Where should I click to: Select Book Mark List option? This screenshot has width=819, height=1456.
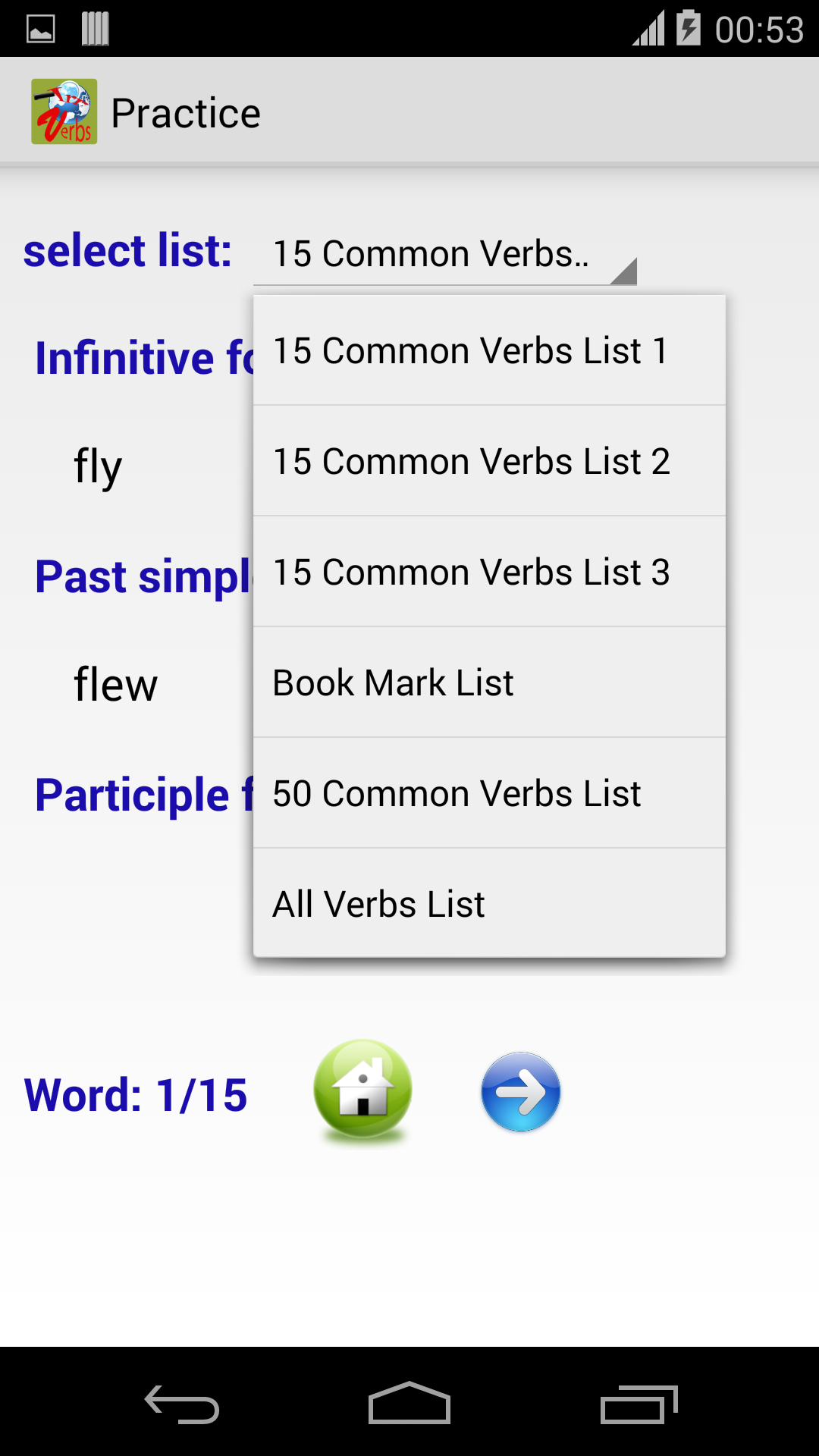pyautogui.click(x=489, y=682)
